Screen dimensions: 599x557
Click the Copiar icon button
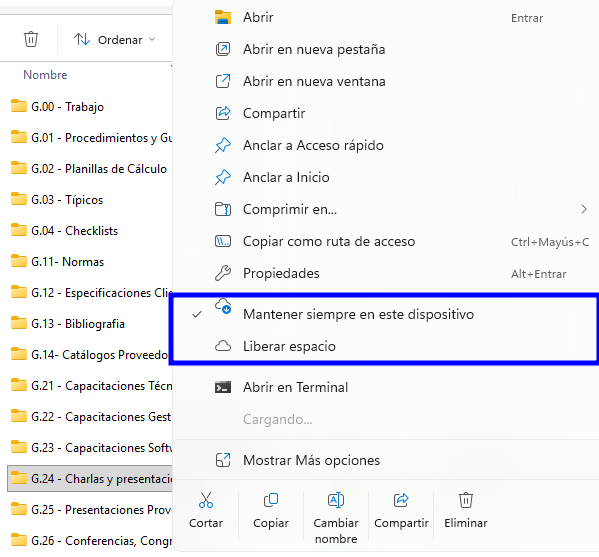[x=271, y=500]
